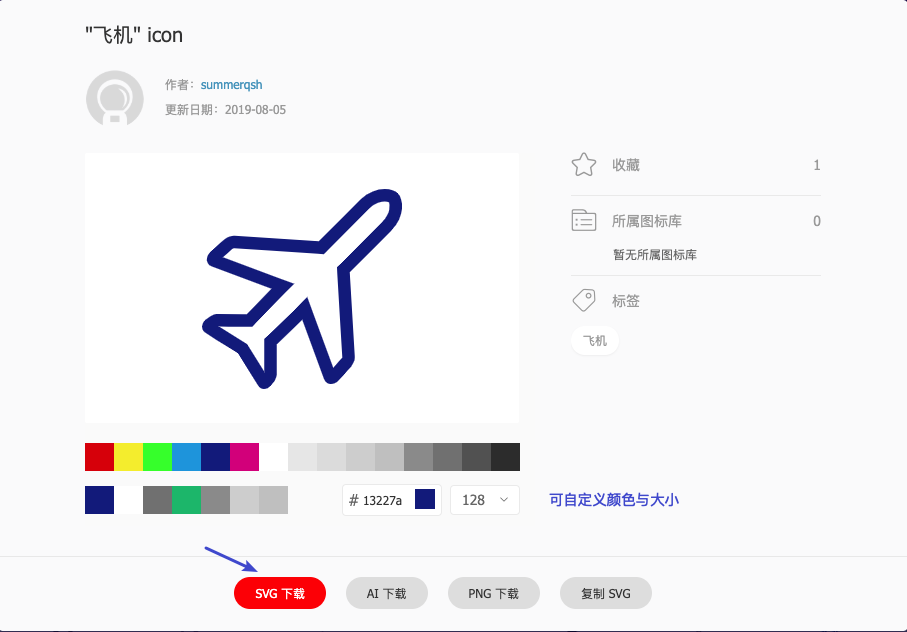
Task: Select the green color swatch
Action: (x=157, y=457)
